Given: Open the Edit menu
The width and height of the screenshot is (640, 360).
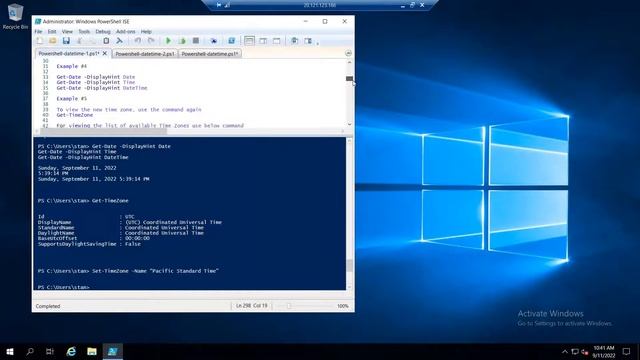Looking at the screenshot, I should tap(52, 31).
